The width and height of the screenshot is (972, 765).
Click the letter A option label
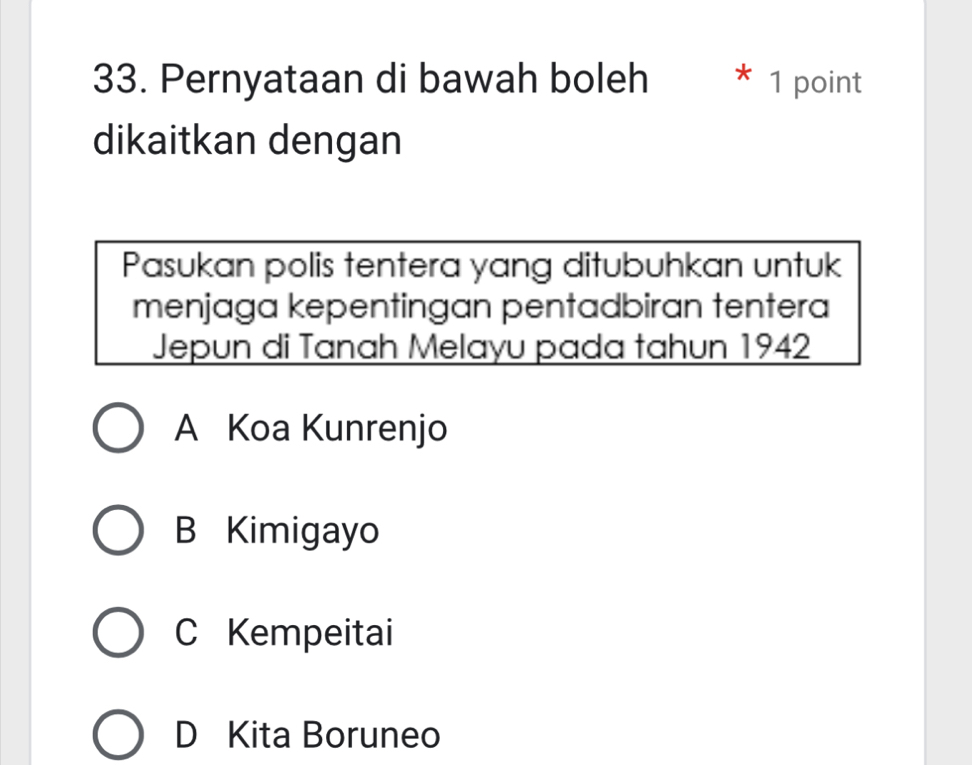coord(185,430)
